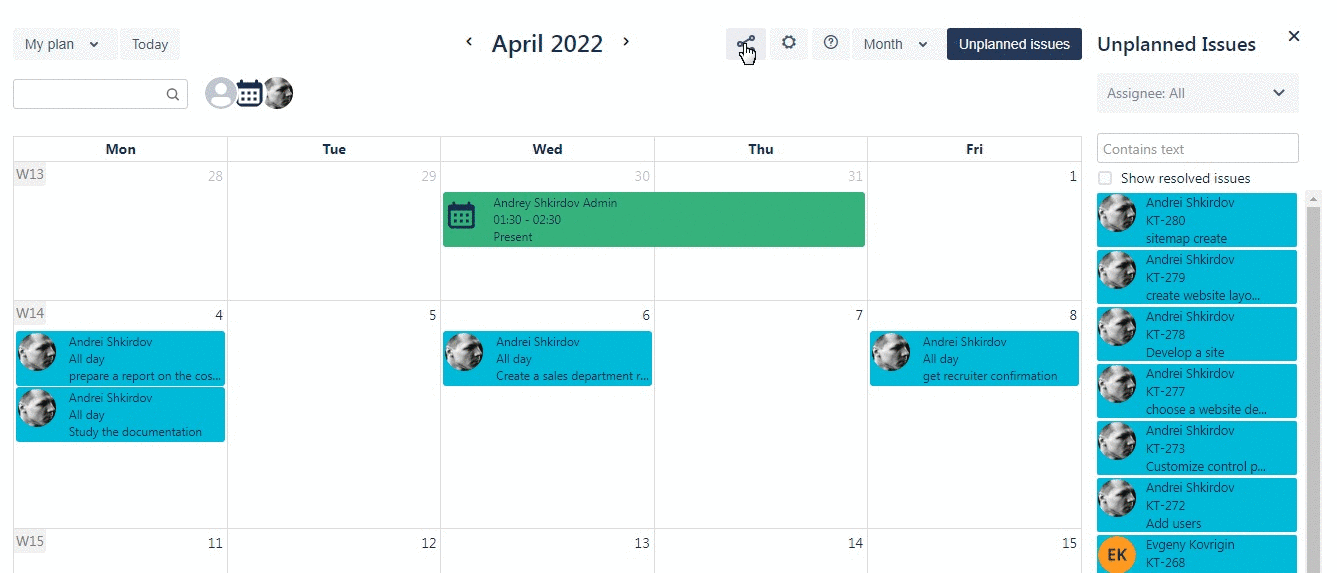Click the calendar events filter icon
1337x573 pixels.
[249, 93]
